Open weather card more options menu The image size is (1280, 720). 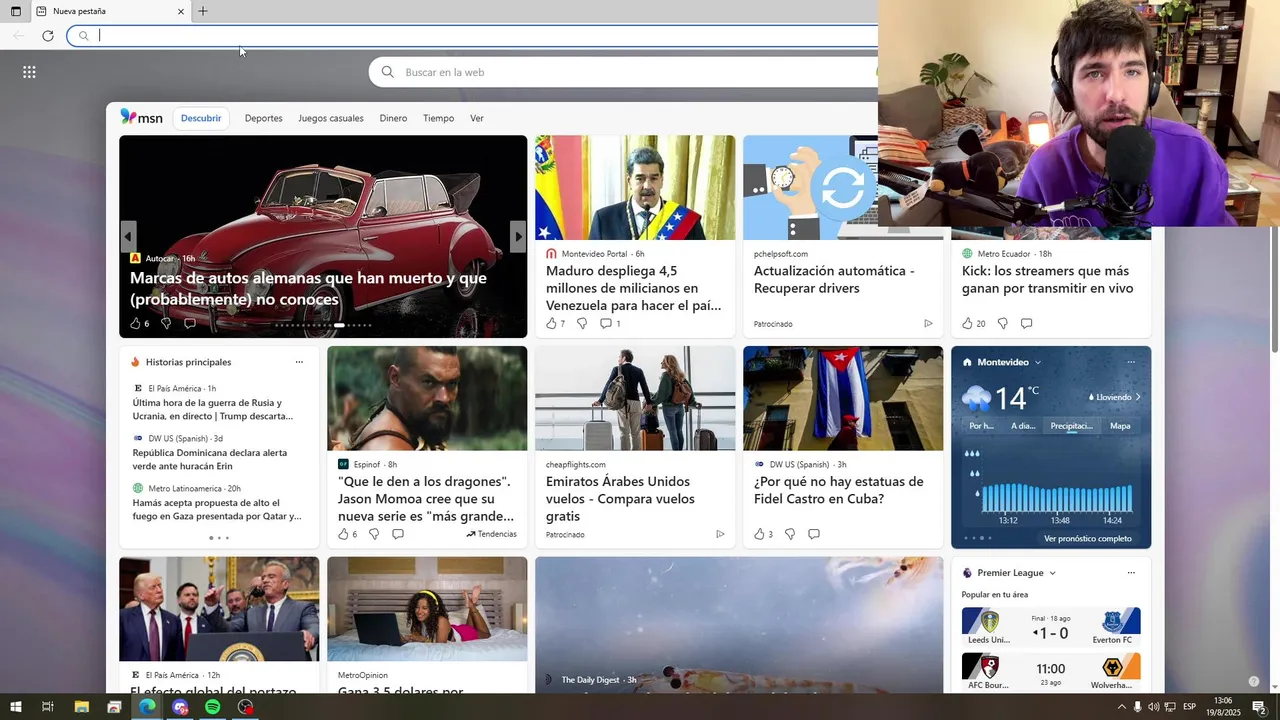[x=1131, y=362]
